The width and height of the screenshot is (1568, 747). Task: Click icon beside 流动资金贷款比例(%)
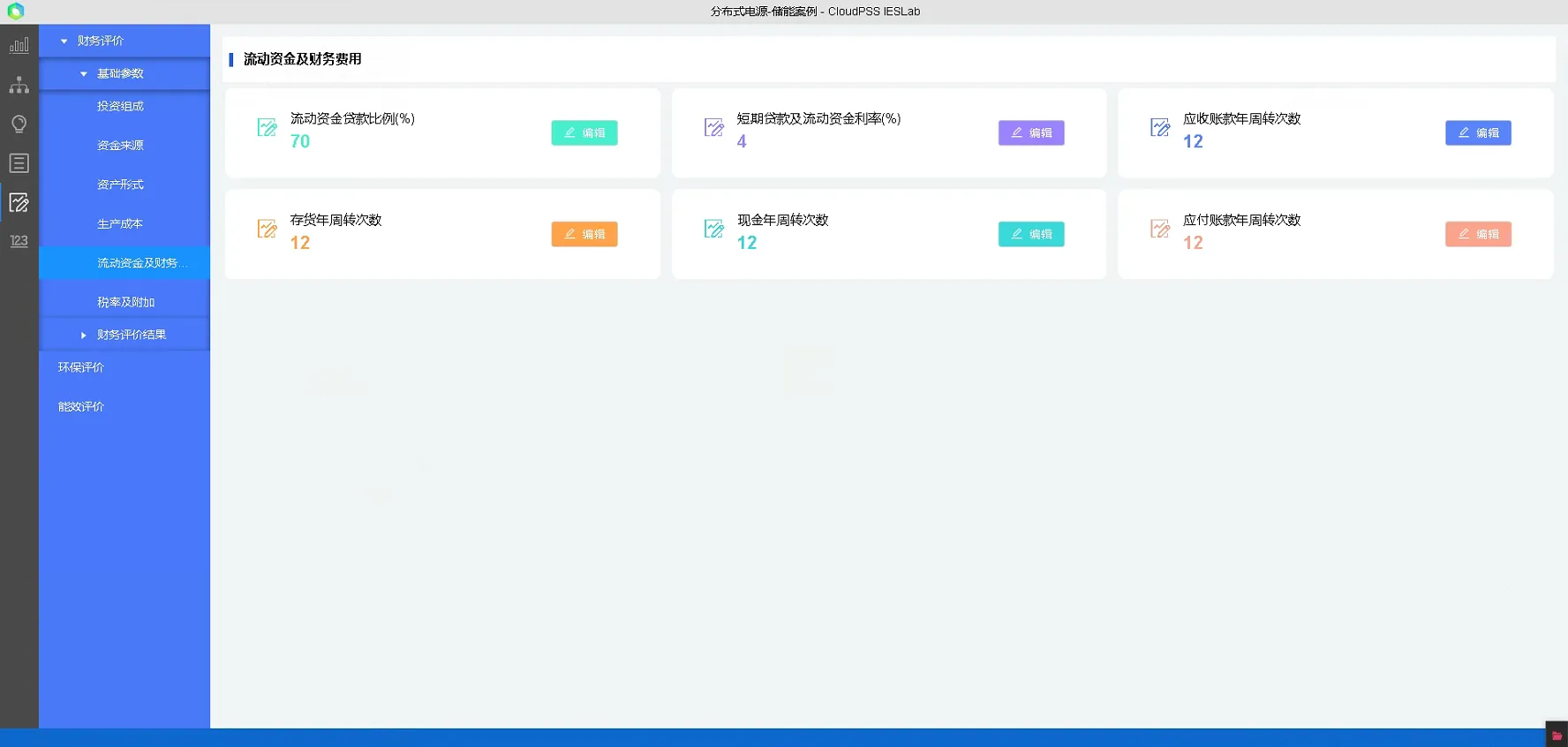pos(267,128)
